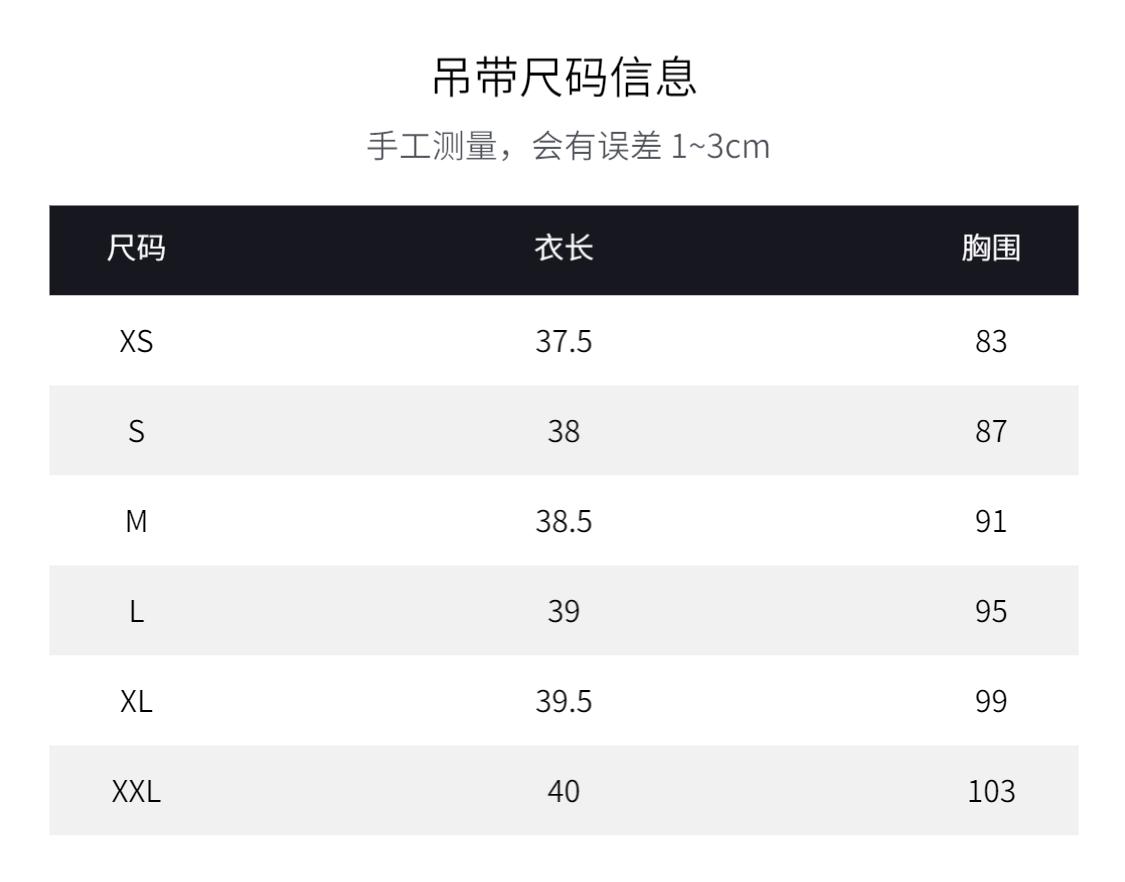Click the S size row label
The width and height of the screenshot is (1125, 882).
(136, 432)
